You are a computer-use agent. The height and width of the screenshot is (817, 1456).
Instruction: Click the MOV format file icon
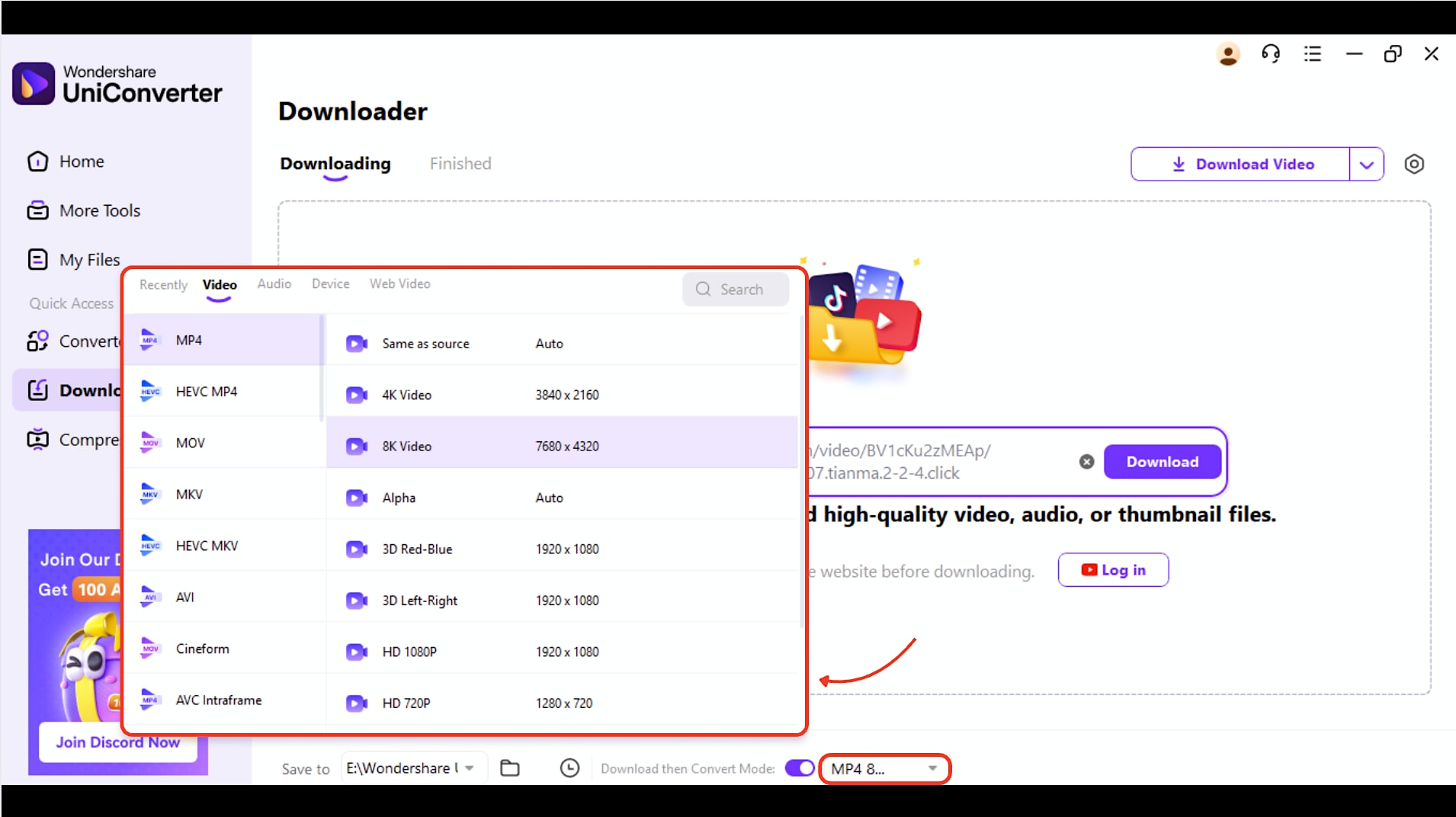(150, 443)
